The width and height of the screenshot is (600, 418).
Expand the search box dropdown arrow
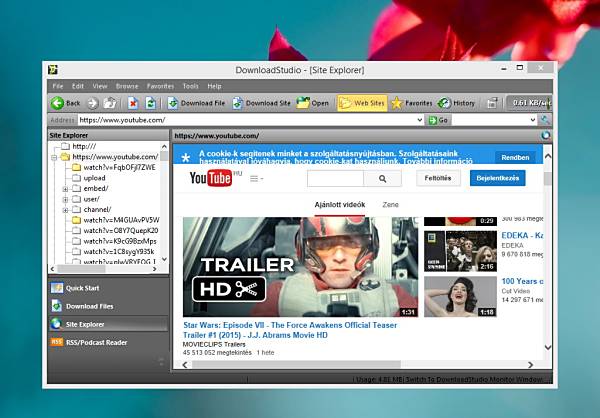tap(533, 120)
